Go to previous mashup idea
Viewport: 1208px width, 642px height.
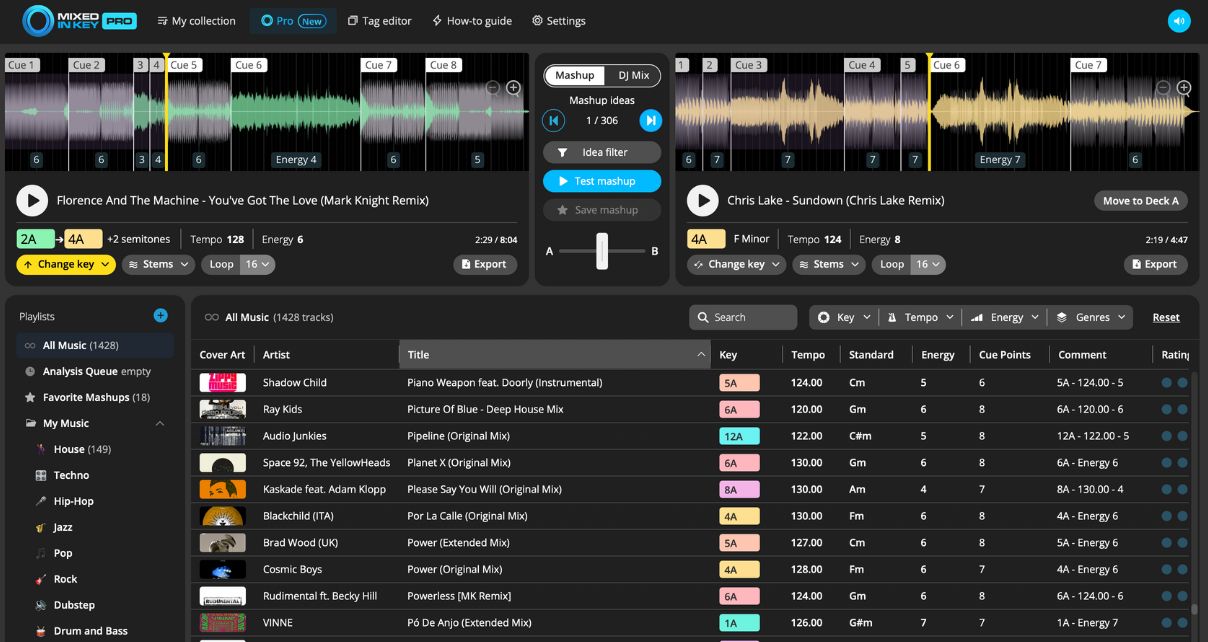[553, 121]
